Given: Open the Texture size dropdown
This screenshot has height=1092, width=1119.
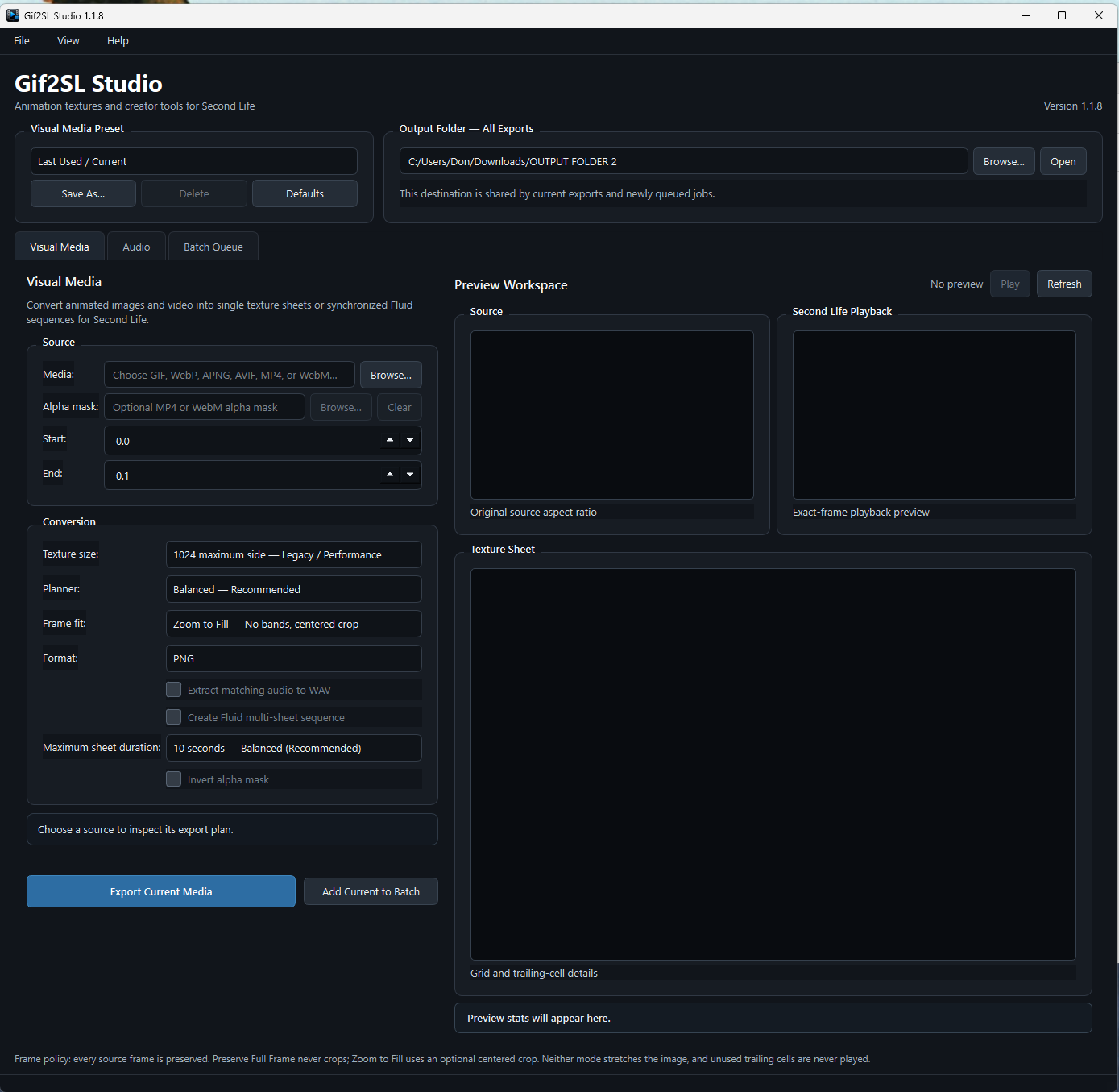Looking at the screenshot, I should [x=293, y=554].
